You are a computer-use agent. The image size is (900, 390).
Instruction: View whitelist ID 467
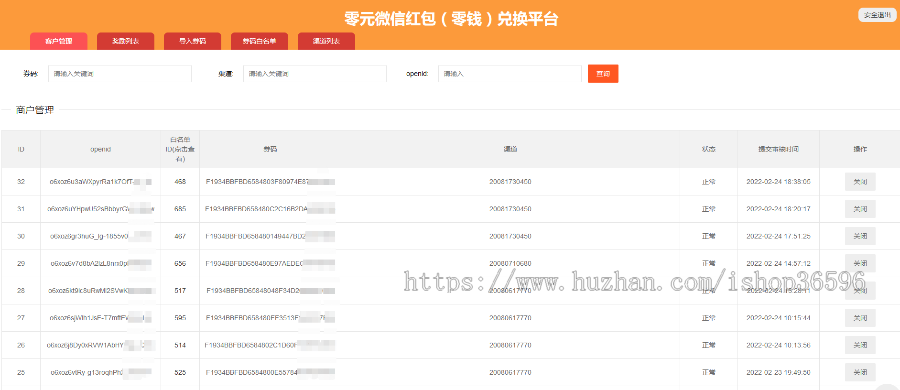pyautogui.click(x=180, y=236)
